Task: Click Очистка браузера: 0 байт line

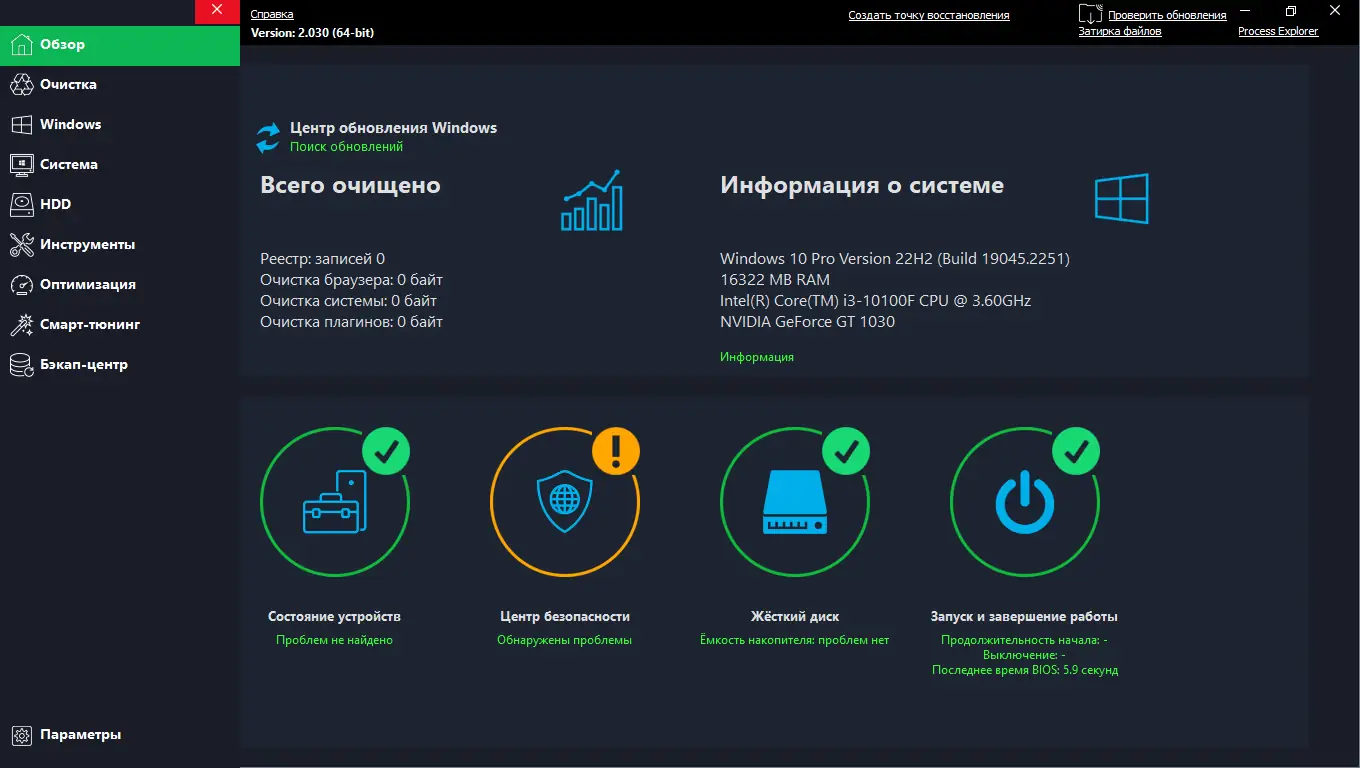Action: (x=351, y=280)
